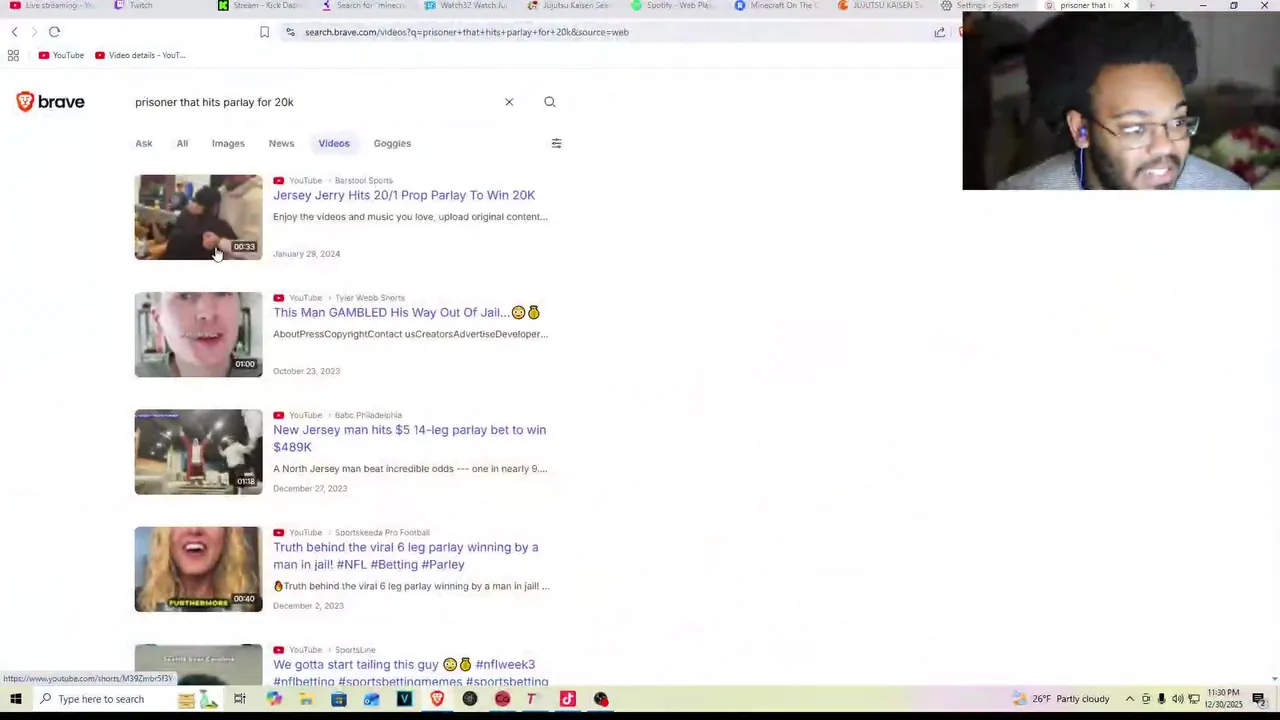Open the Goggles tab

click(392, 143)
